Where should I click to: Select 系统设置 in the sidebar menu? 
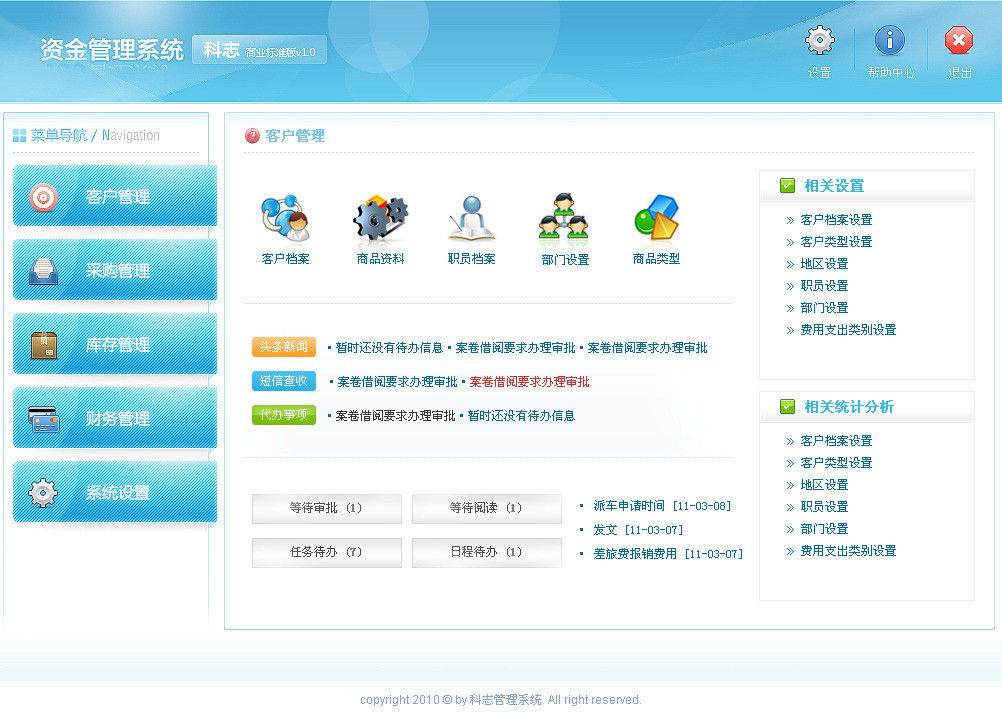115,493
